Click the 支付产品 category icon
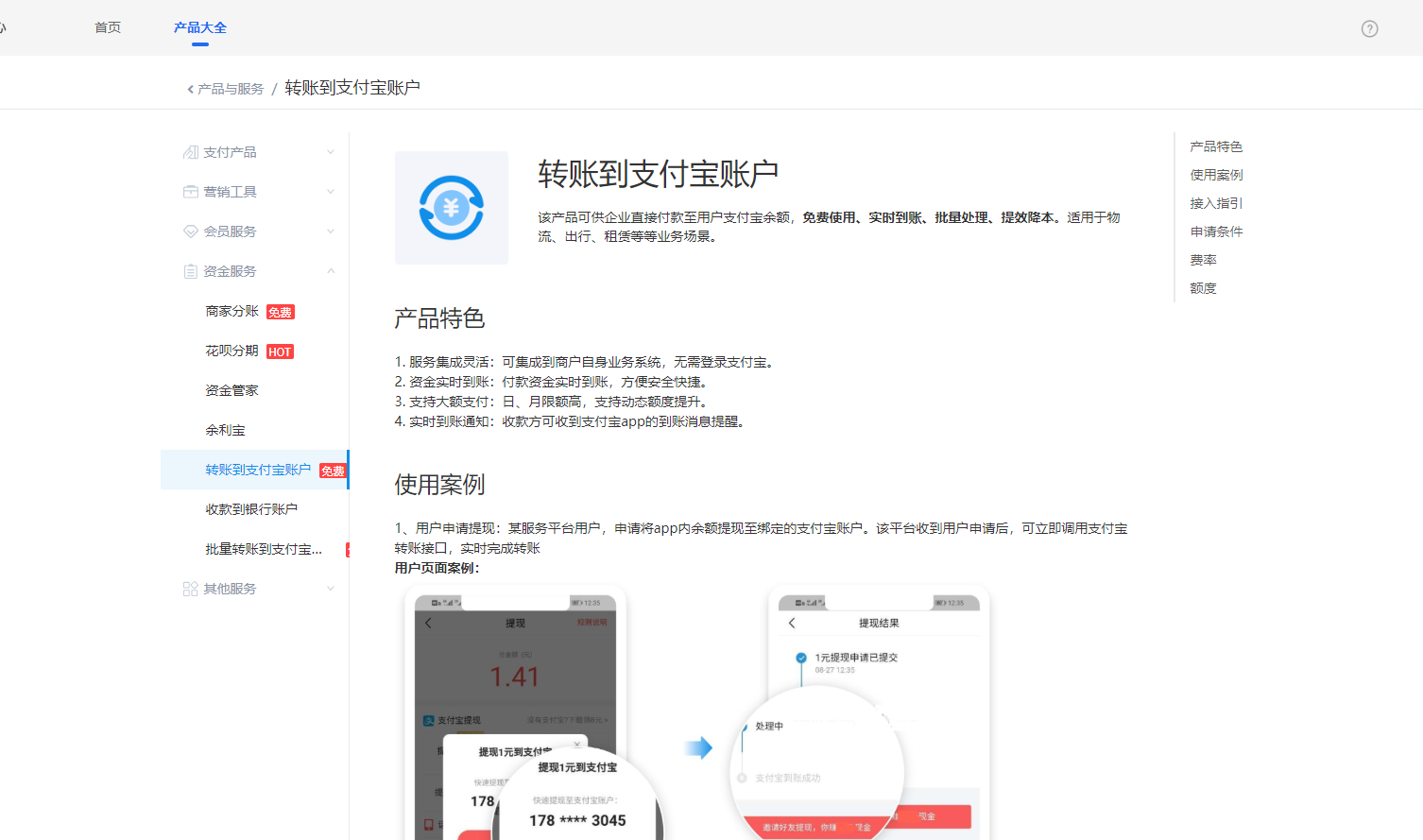Image resolution: width=1423 pixels, height=840 pixels. click(x=190, y=152)
